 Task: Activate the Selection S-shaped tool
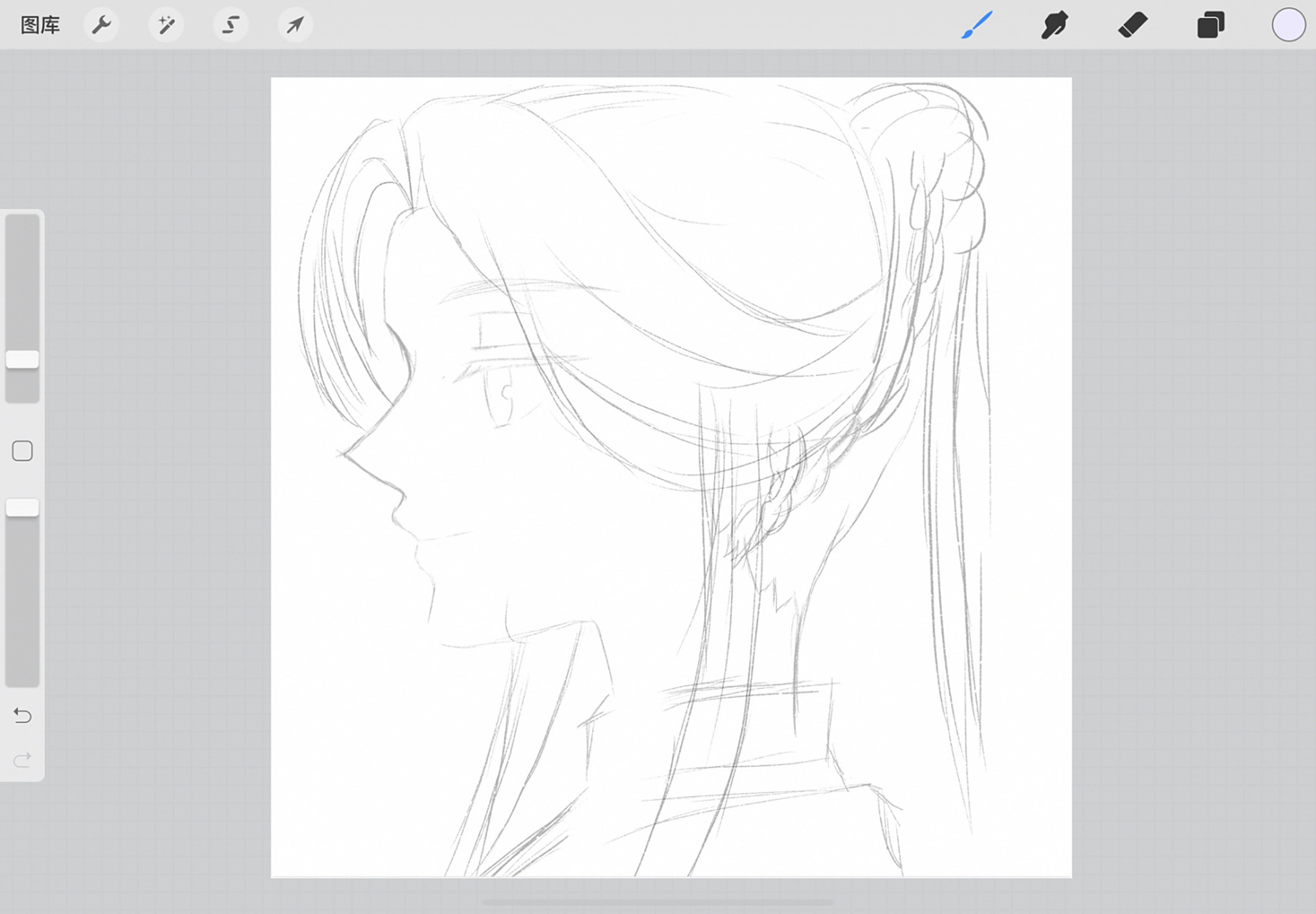(230, 26)
